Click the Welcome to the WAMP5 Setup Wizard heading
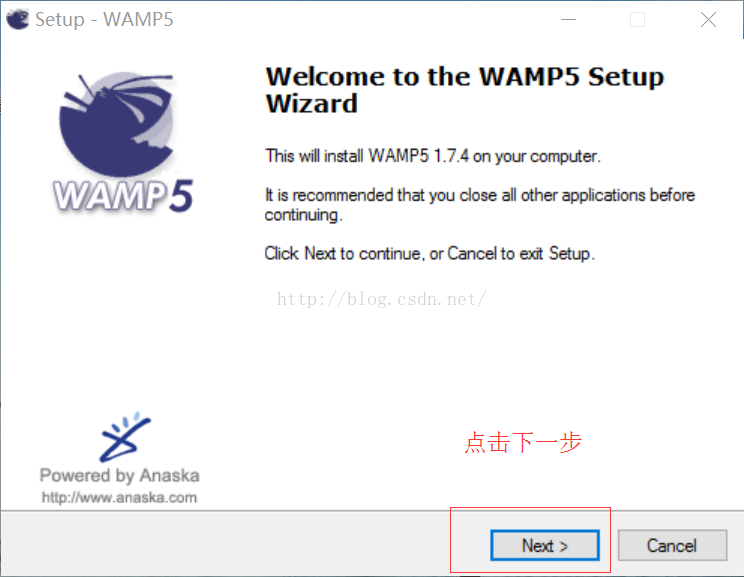The width and height of the screenshot is (744, 577). click(464, 90)
